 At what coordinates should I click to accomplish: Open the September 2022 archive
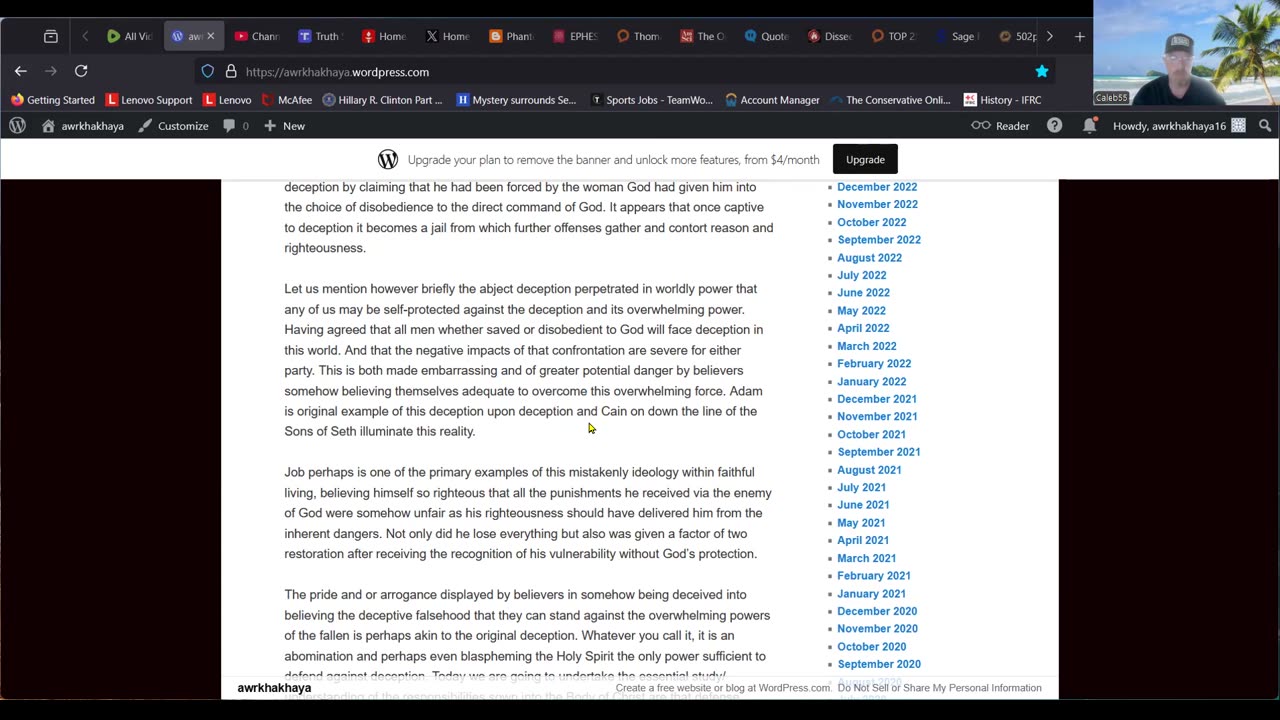[x=879, y=240]
